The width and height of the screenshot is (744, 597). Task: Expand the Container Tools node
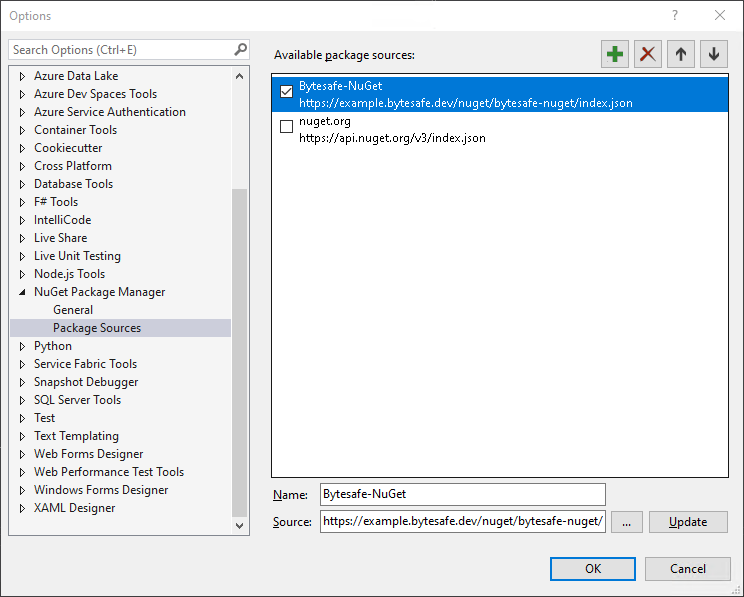click(x=22, y=130)
